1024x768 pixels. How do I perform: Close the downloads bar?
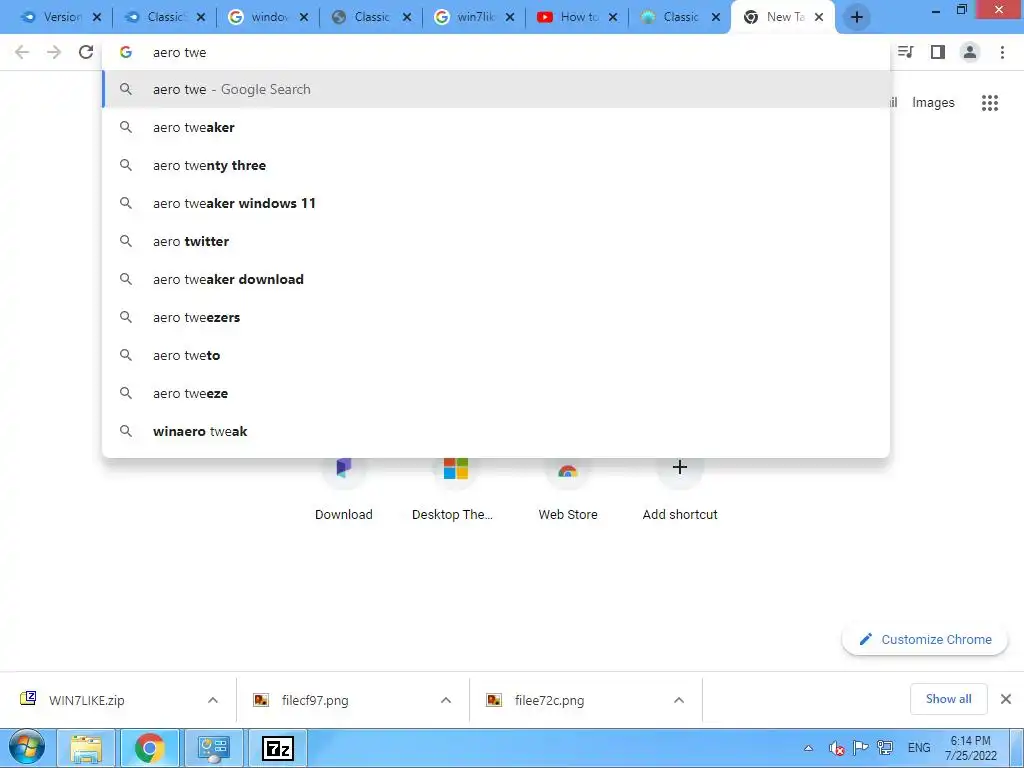tap(1006, 699)
